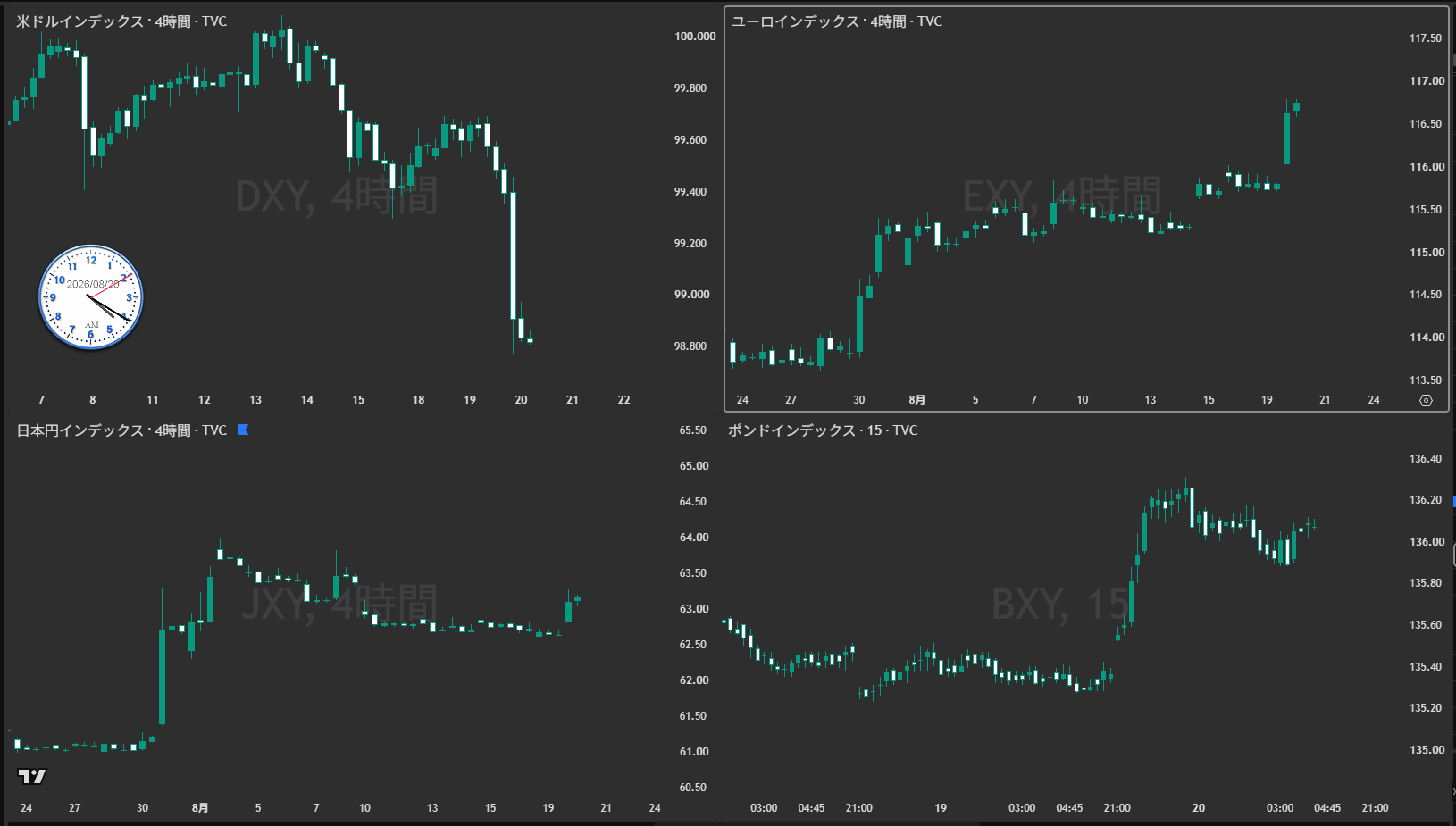Click the 99.600 price label
The width and height of the screenshot is (1456, 826).
click(690, 140)
